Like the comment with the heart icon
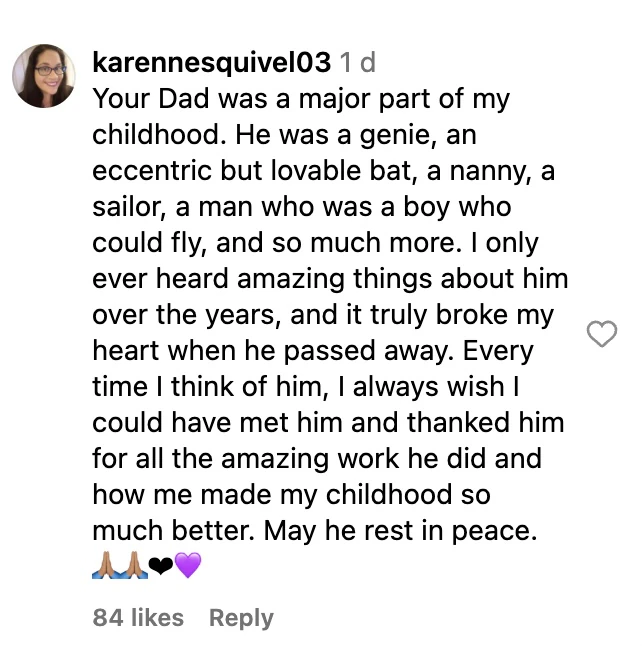 coord(601,334)
